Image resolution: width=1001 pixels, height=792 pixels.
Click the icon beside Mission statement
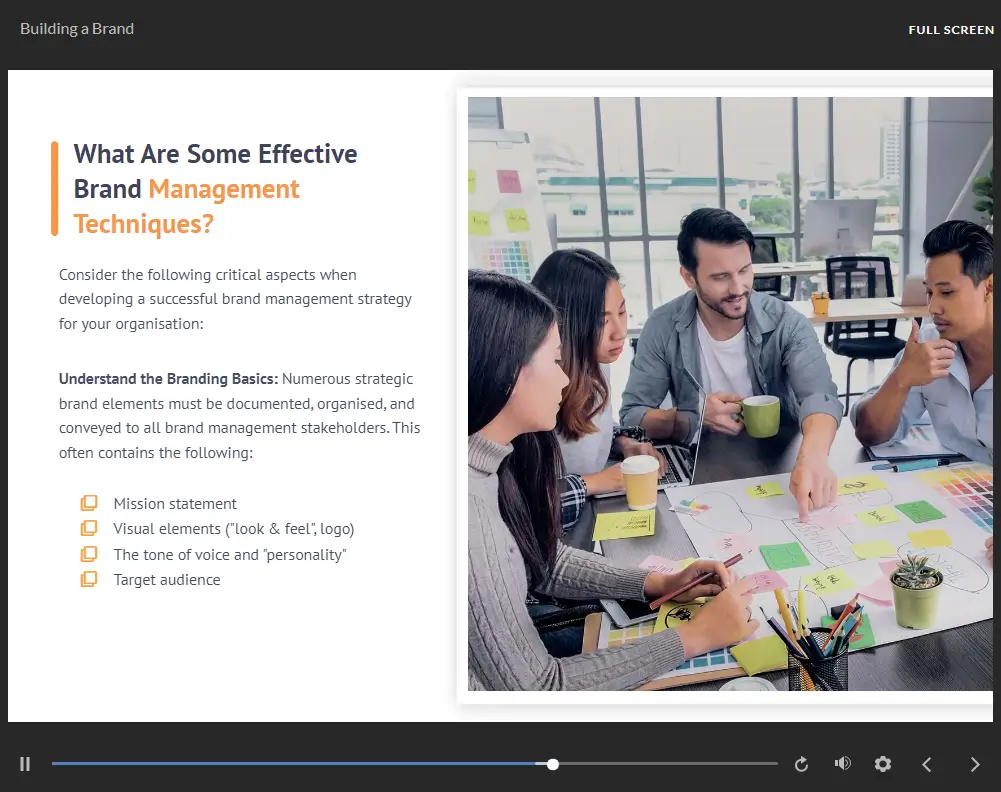pyautogui.click(x=89, y=503)
